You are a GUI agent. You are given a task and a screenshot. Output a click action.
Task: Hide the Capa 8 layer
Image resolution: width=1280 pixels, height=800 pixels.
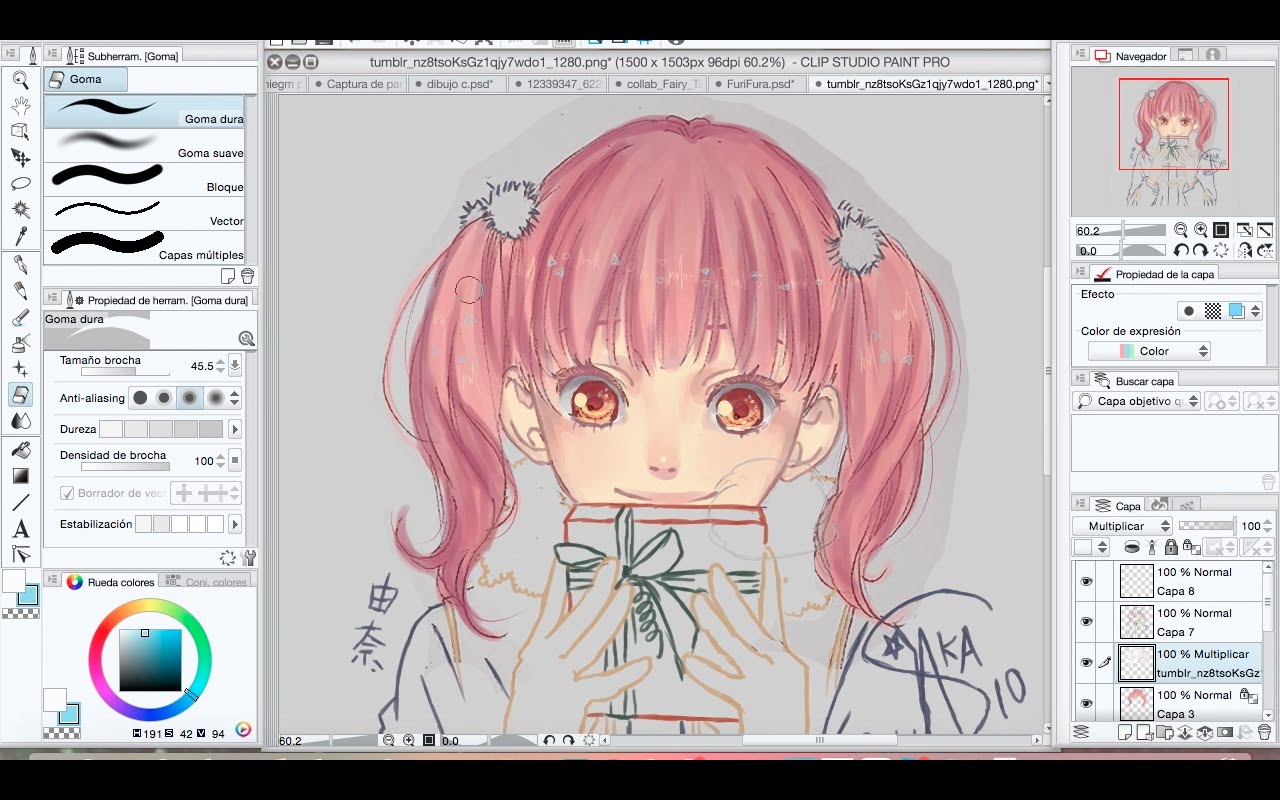tap(1086, 581)
